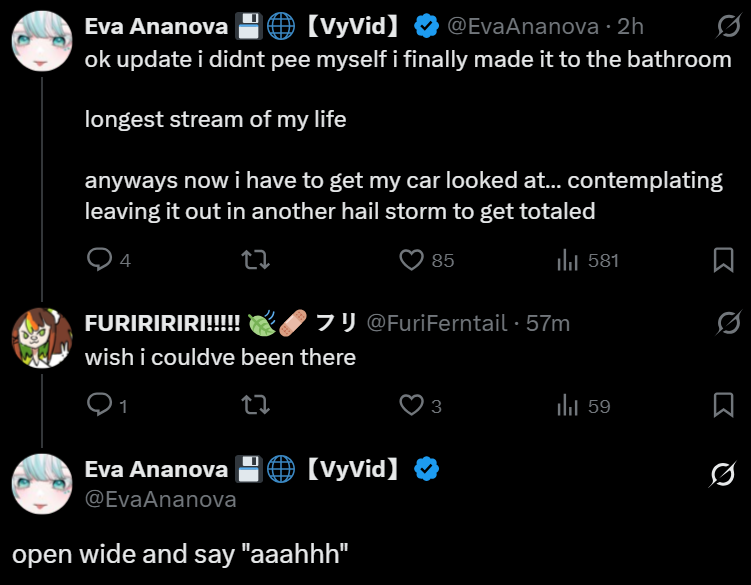Image resolution: width=751 pixels, height=585 pixels.
Task: Click Grok icon on the bottom tweet
Action: (720, 477)
